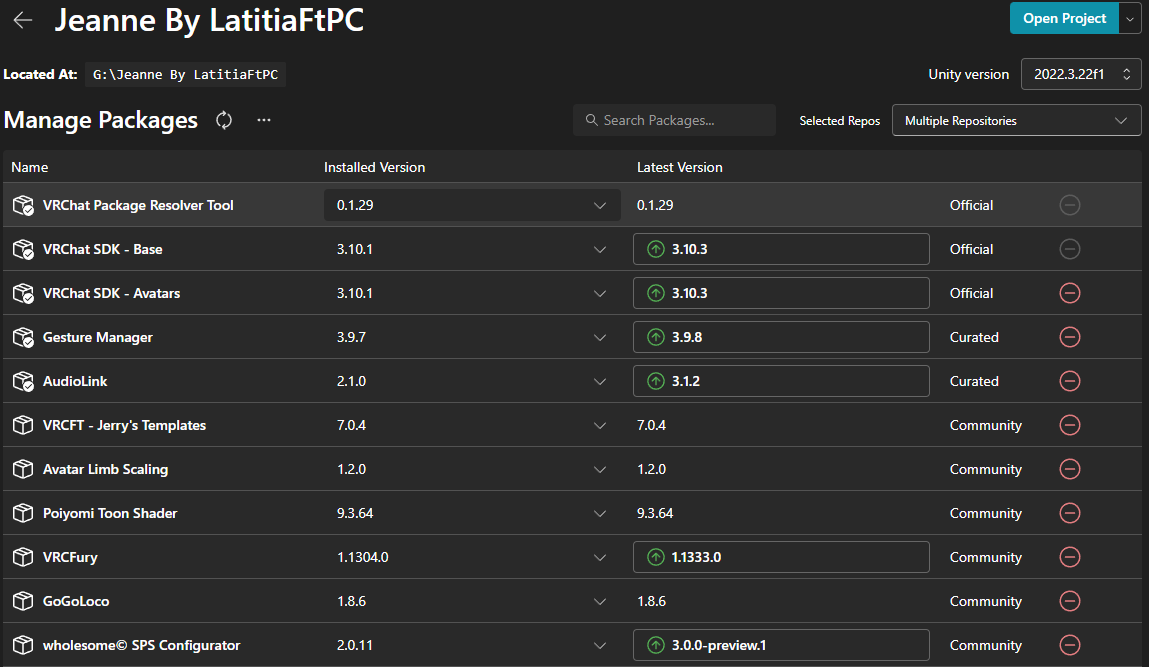
Task: Open installed version dropdown for Gesture Manager
Action: click(x=472, y=337)
